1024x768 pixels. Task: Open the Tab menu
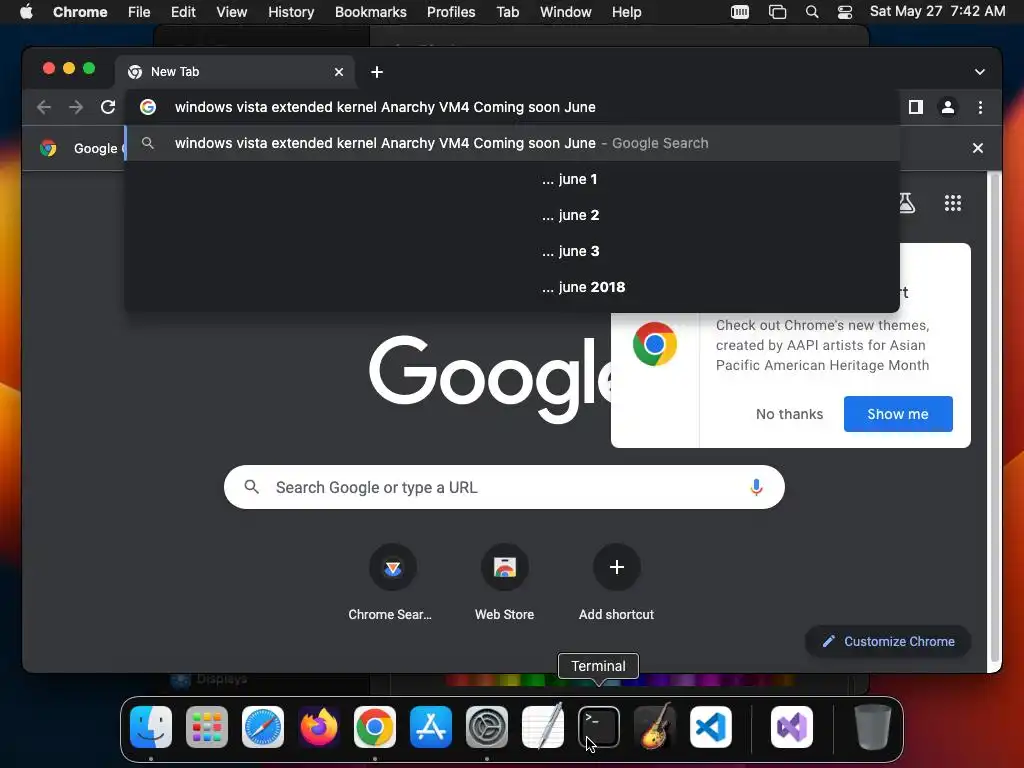(x=507, y=12)
